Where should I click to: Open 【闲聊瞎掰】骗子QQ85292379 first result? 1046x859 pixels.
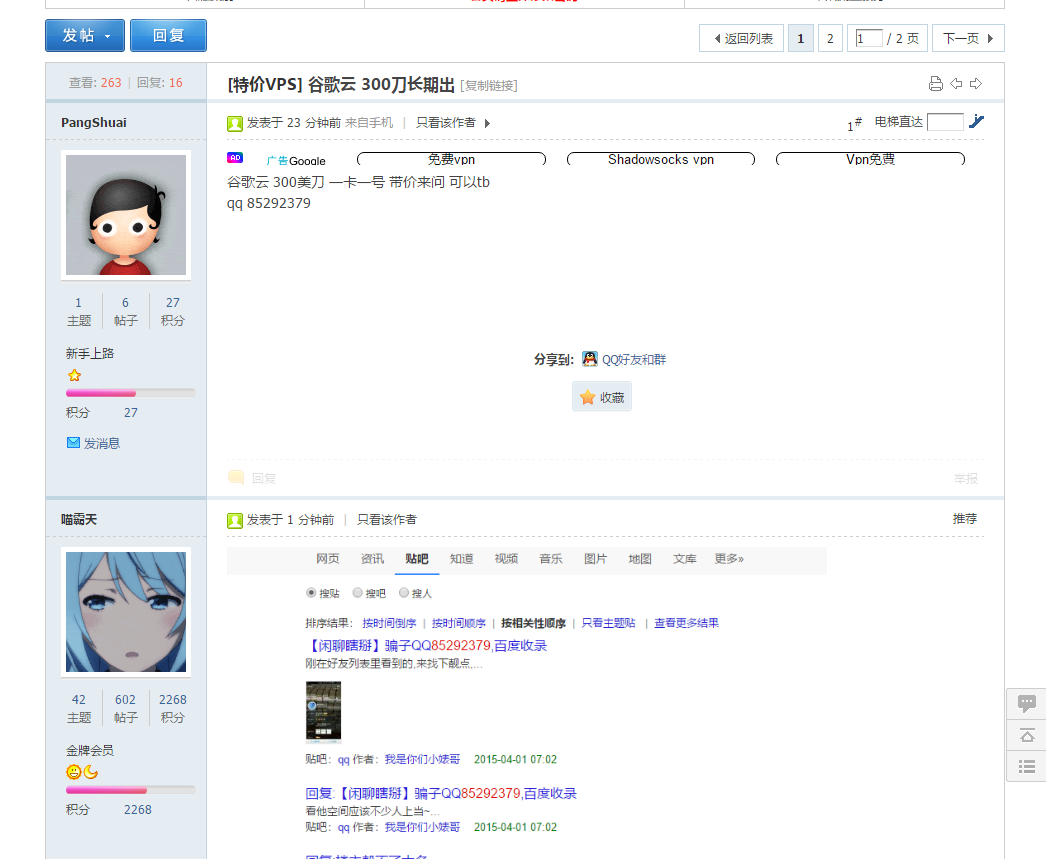tap(426, 646)
